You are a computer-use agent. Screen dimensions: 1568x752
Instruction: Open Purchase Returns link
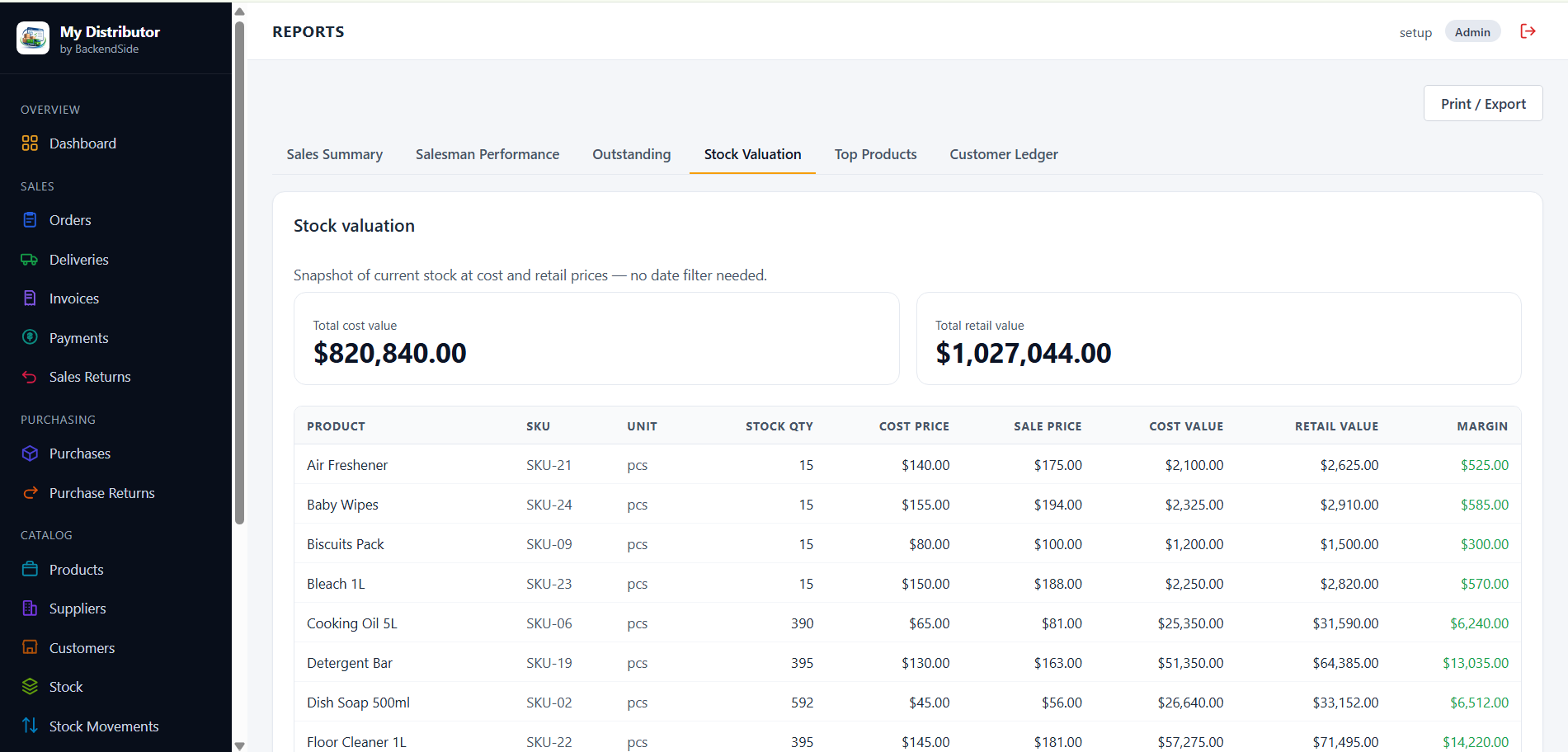102,493
